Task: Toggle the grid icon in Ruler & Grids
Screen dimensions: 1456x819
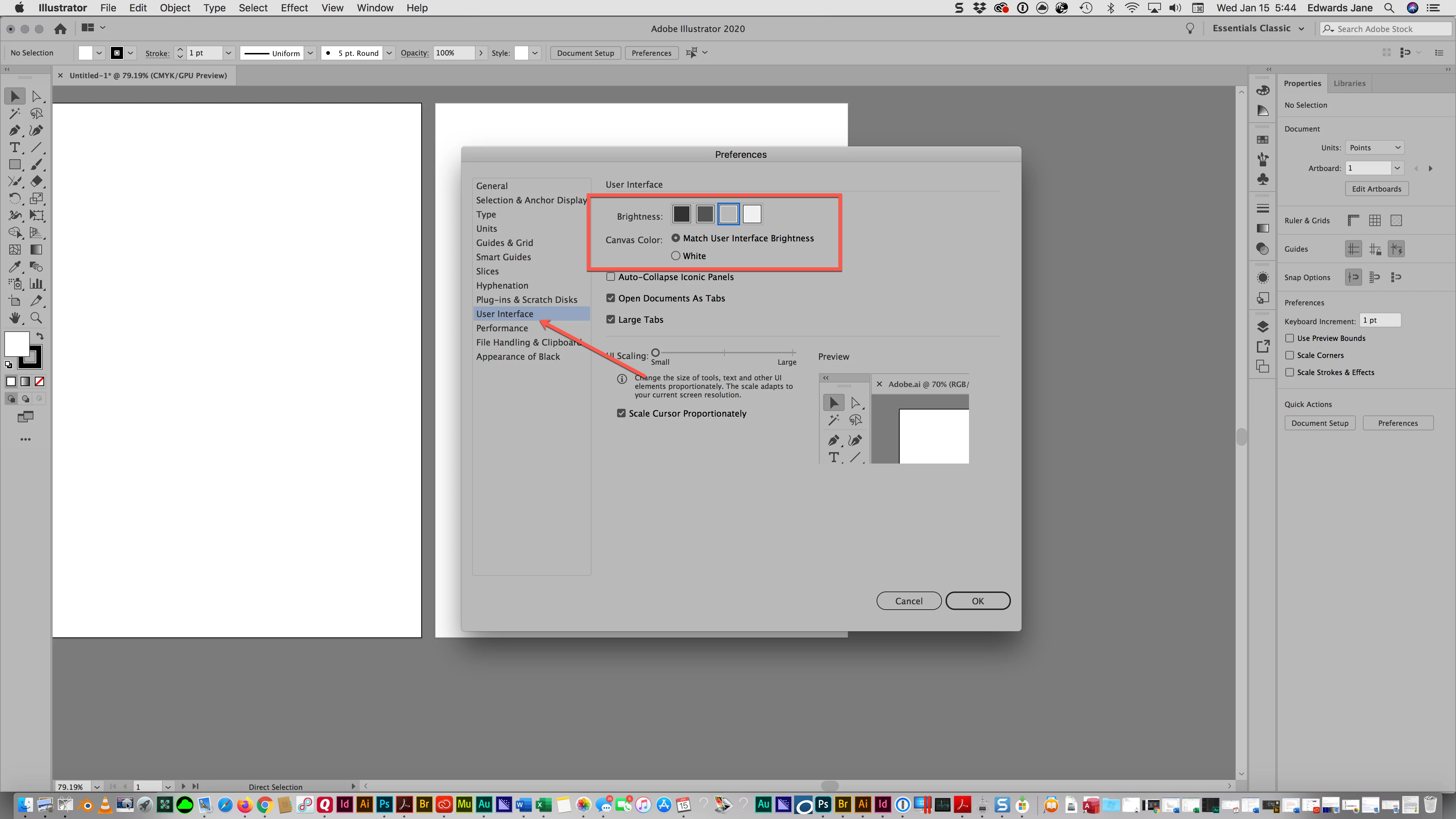Action: click(x=1375, y=220)
